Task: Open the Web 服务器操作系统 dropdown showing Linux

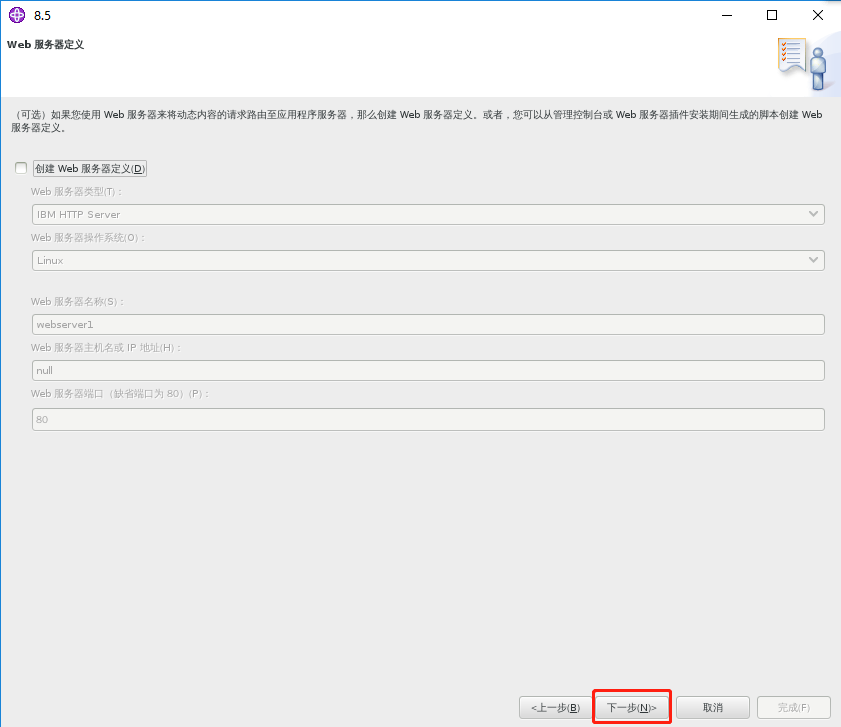Action: pos(428,260)
